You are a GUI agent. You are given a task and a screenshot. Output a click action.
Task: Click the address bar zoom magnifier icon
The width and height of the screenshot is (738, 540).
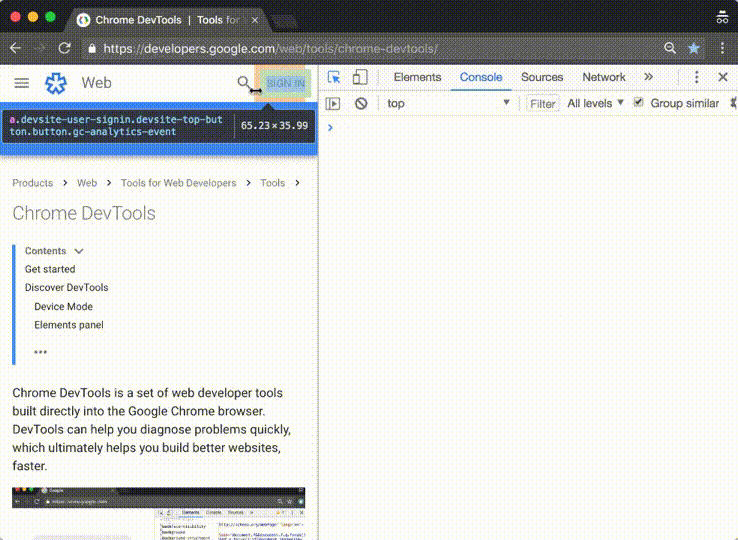(670, 48)
